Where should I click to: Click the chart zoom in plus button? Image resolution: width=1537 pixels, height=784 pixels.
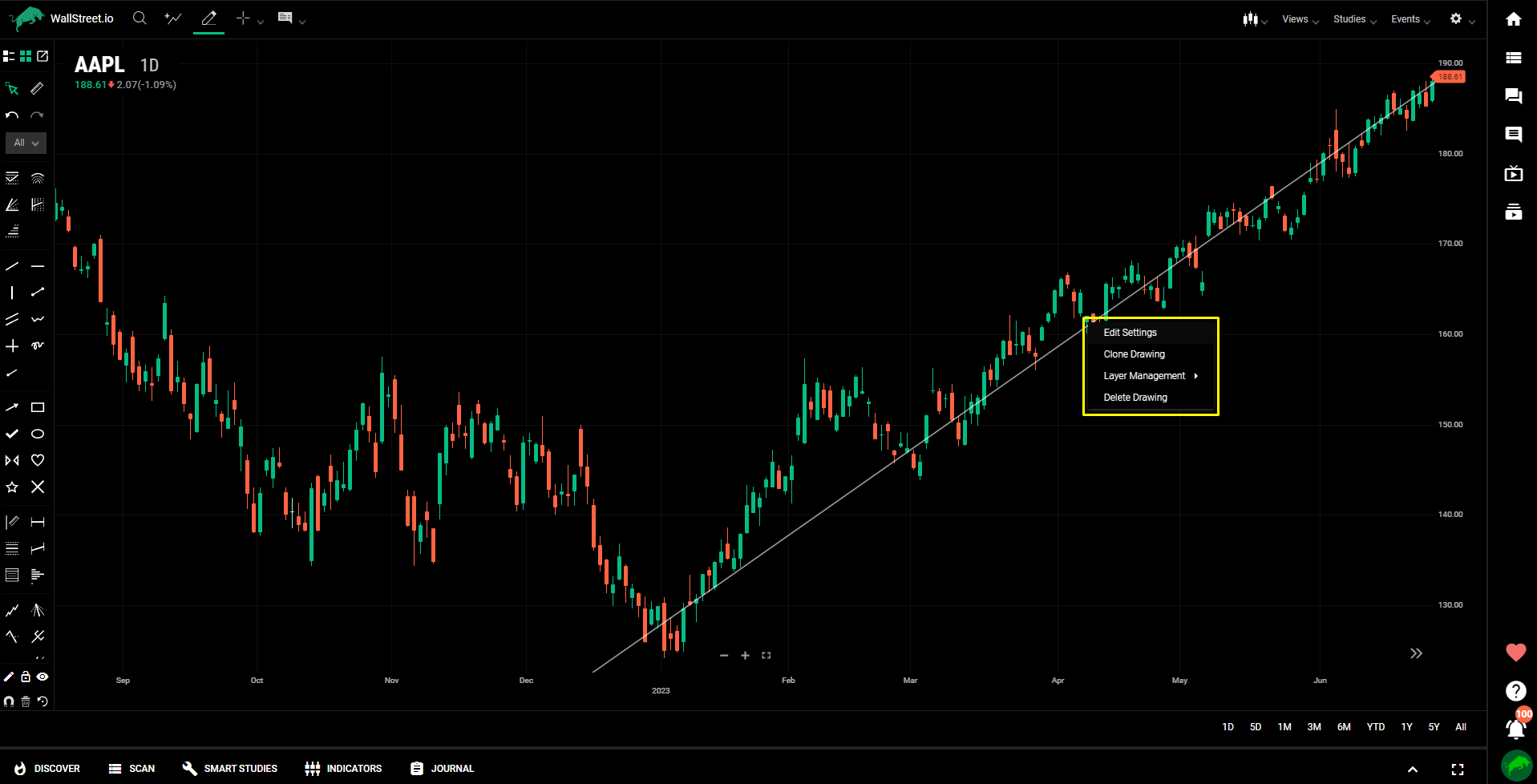click(745, 656)
